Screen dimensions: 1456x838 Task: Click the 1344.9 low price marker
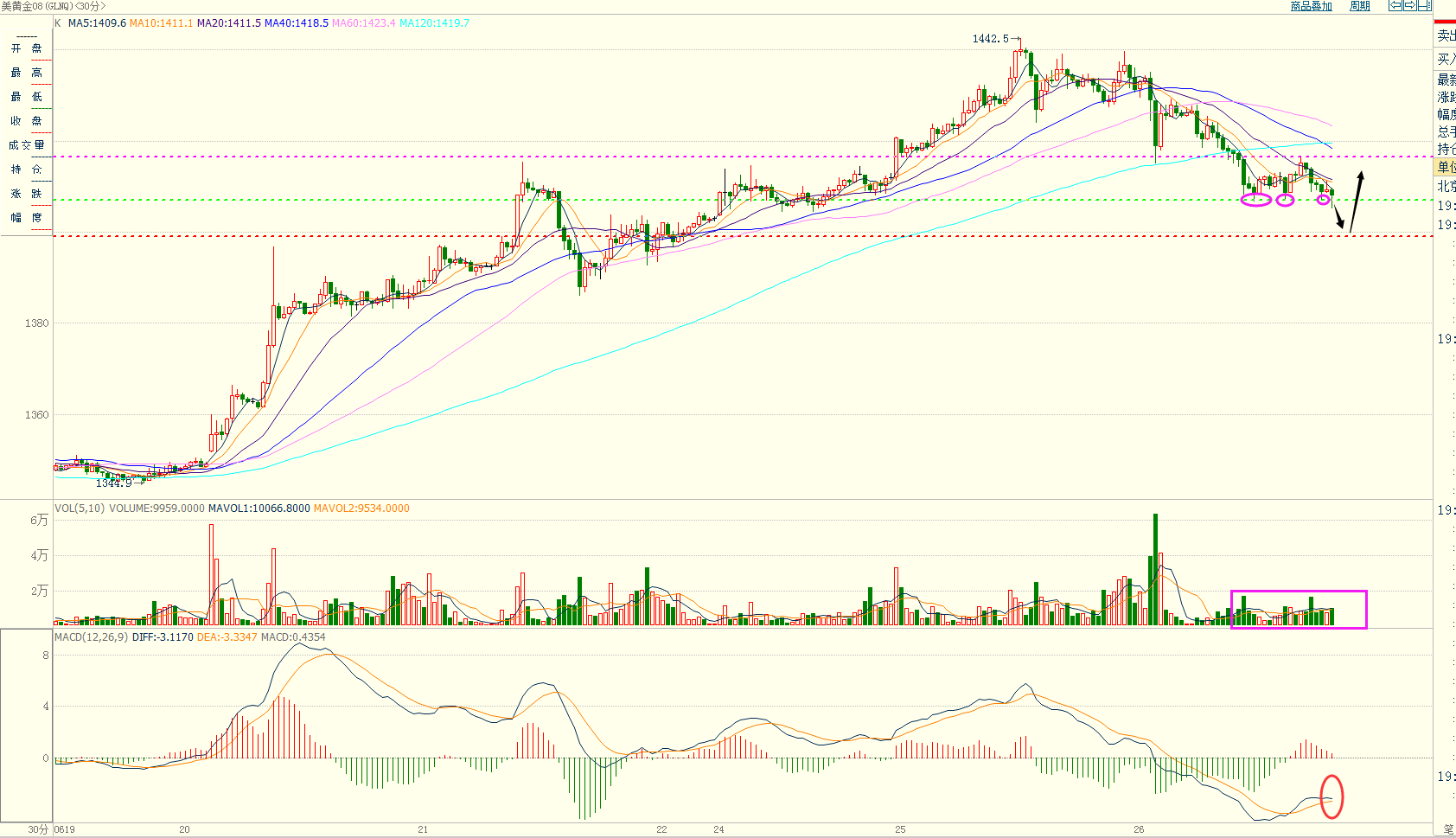[x=113, y=483]
